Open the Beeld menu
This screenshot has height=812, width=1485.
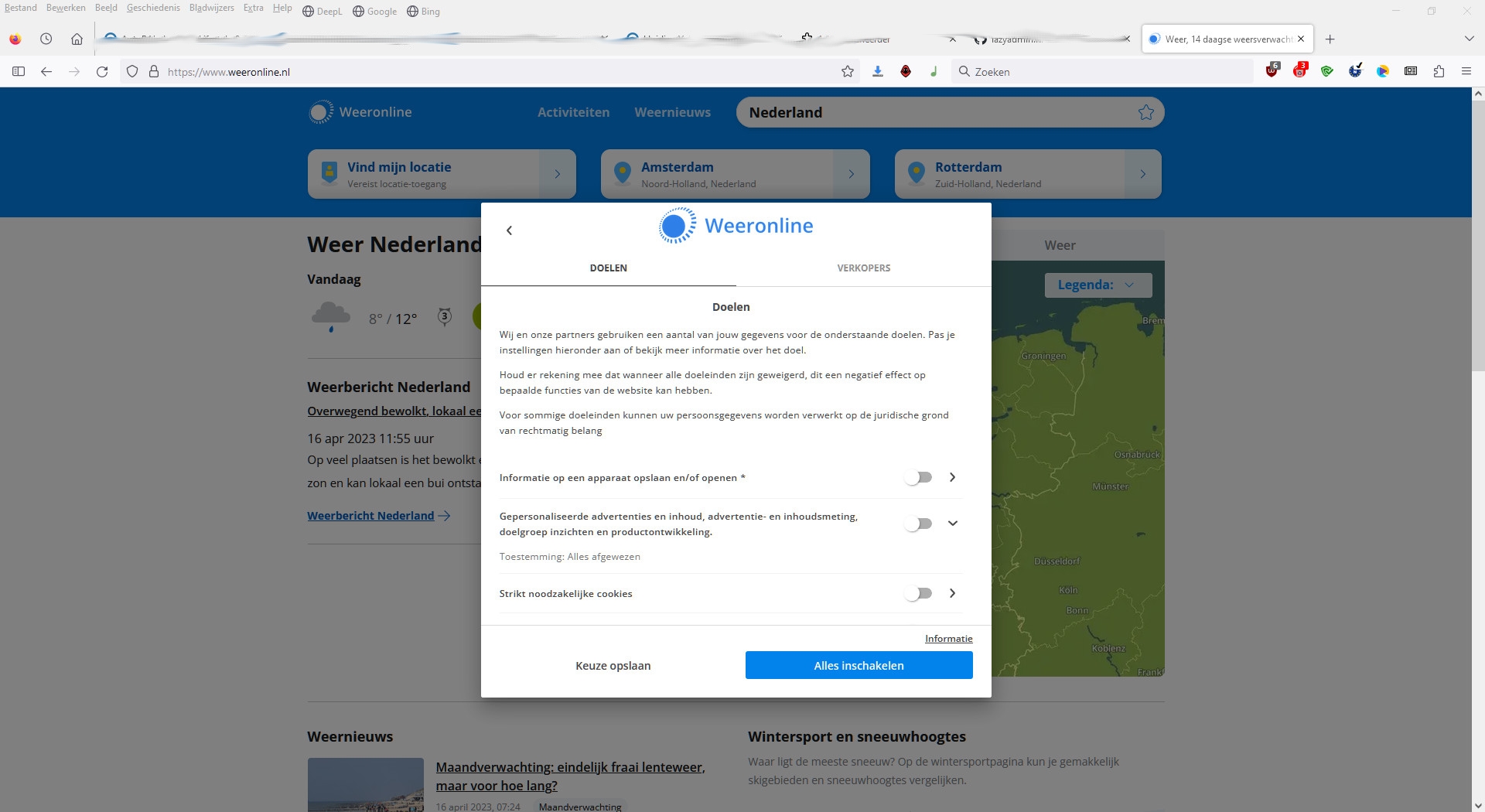(106, 8)
